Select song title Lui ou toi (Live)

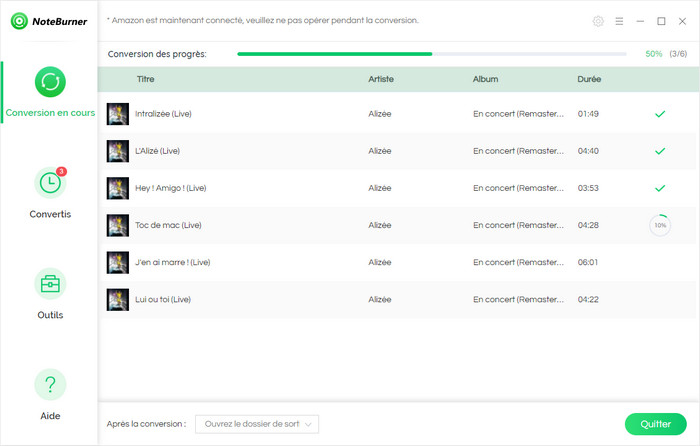[x=162, y=299]
